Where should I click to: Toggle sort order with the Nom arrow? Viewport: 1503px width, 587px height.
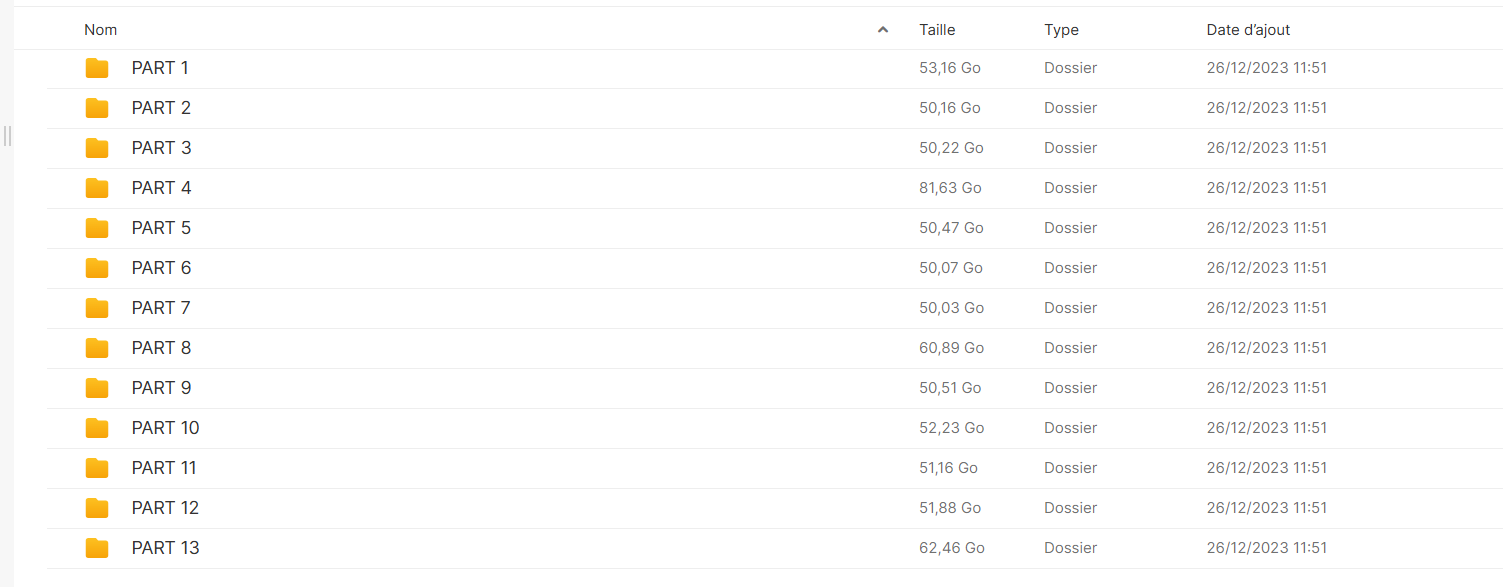click(883, 30)
